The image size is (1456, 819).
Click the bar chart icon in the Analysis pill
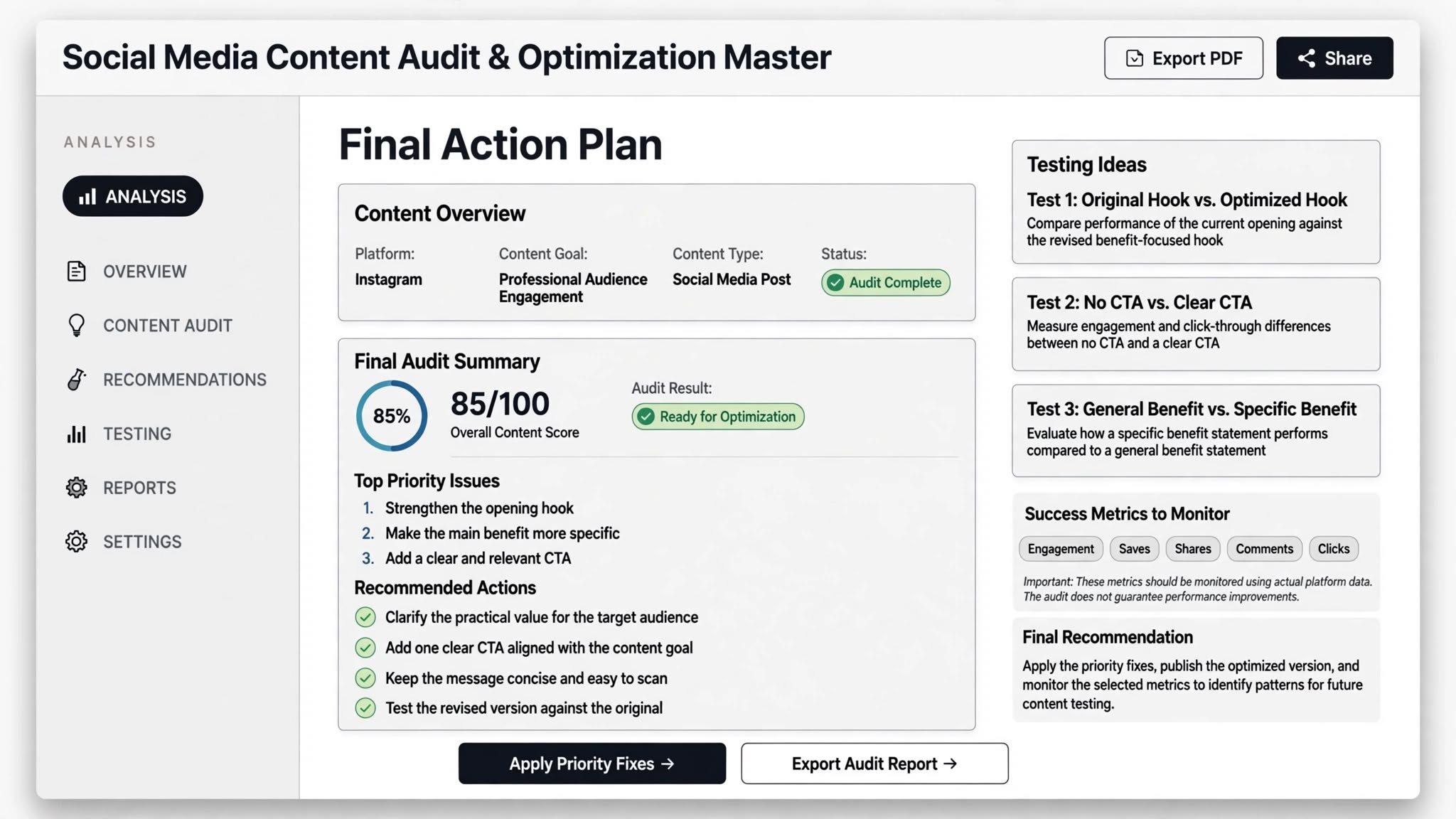[87, 197]
